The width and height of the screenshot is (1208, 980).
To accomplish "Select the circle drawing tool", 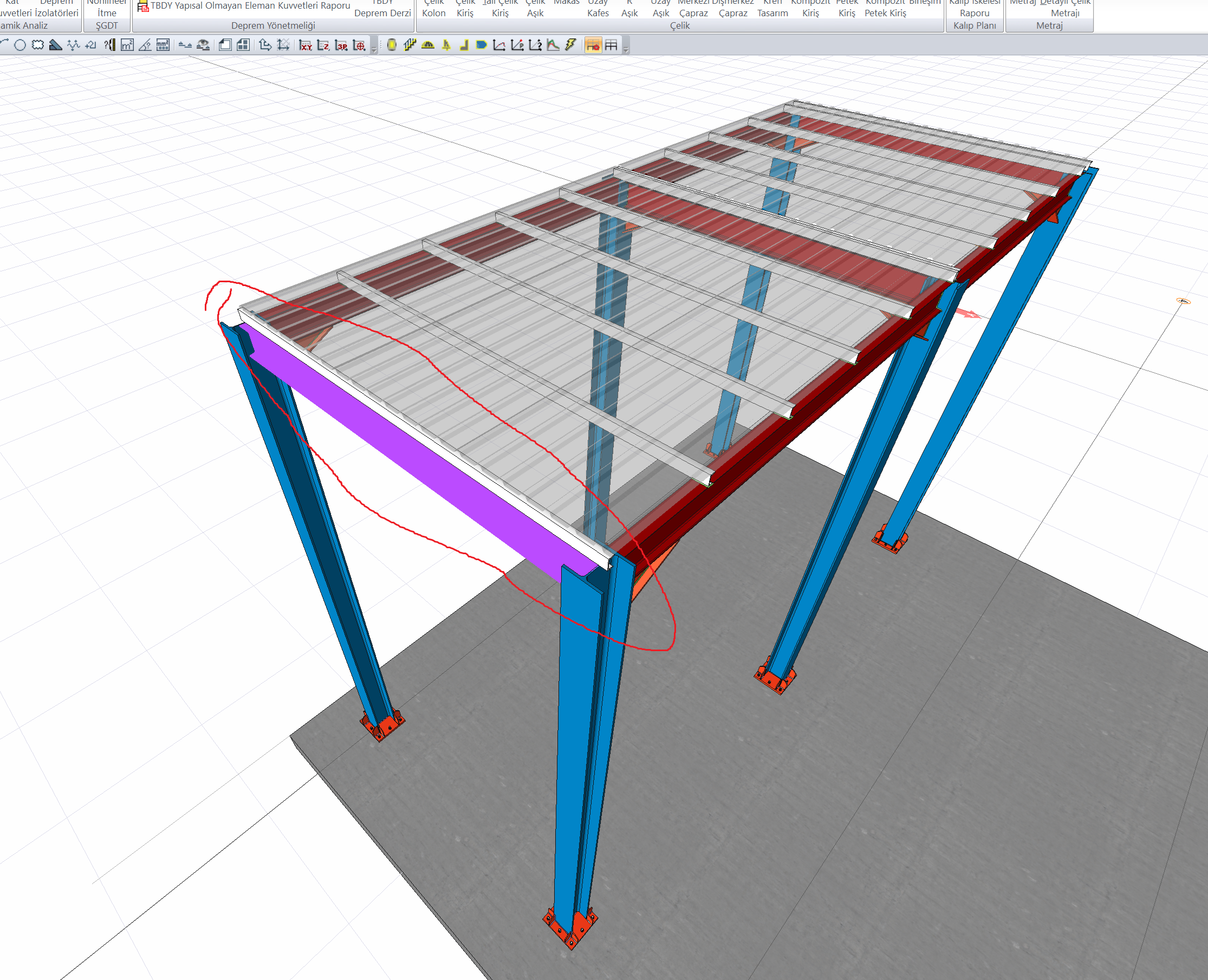I will (x=20, y=45).
